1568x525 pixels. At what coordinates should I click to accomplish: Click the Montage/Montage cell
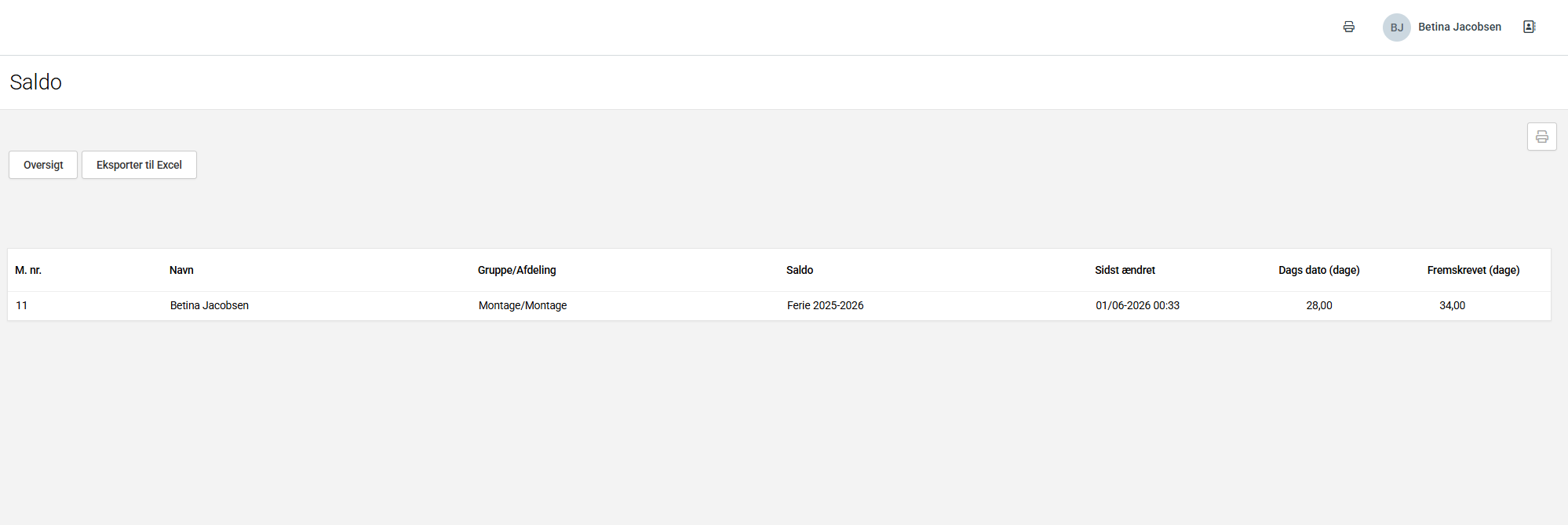click(523, 305)
